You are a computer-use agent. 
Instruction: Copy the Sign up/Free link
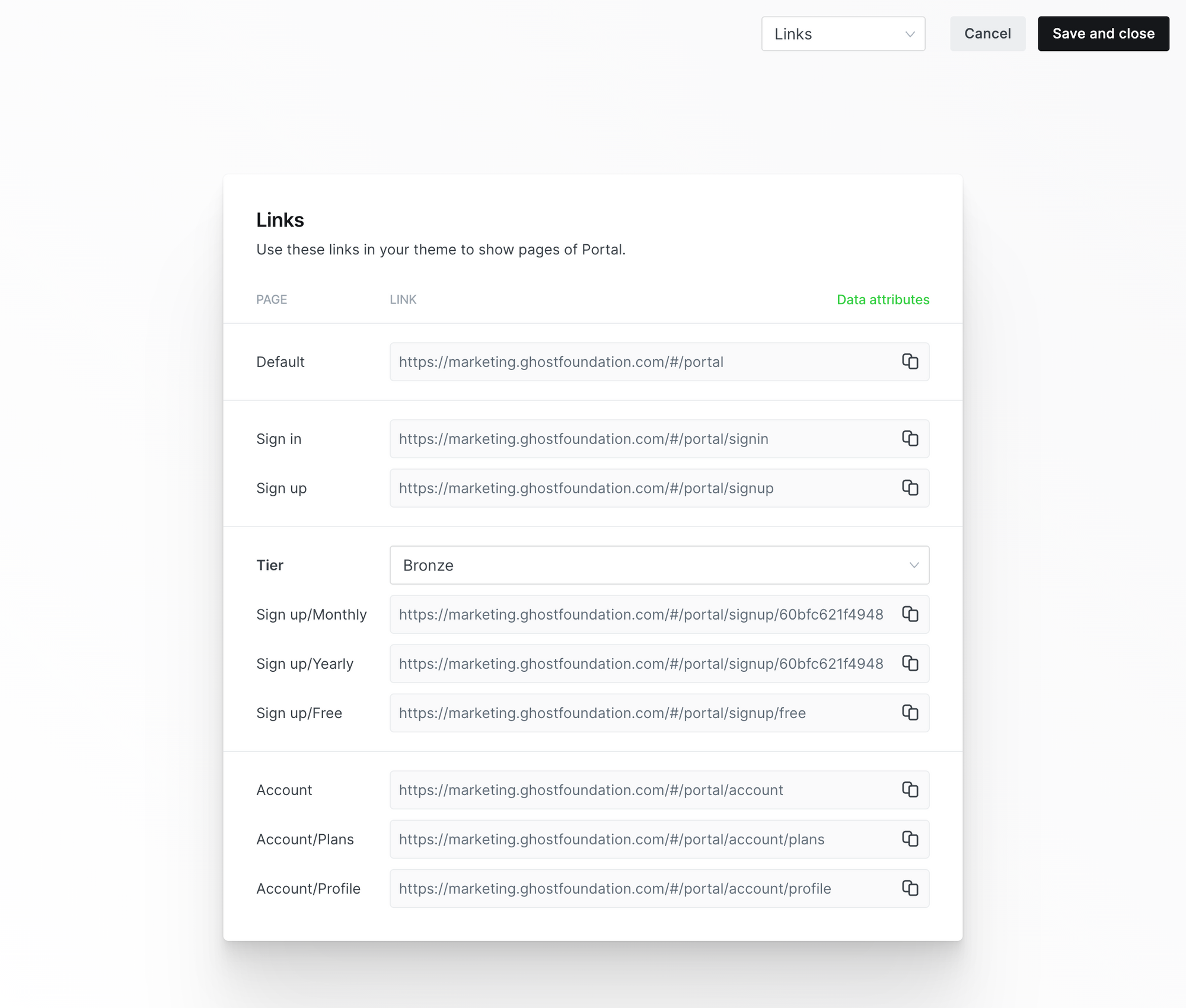tap(910, 713)
